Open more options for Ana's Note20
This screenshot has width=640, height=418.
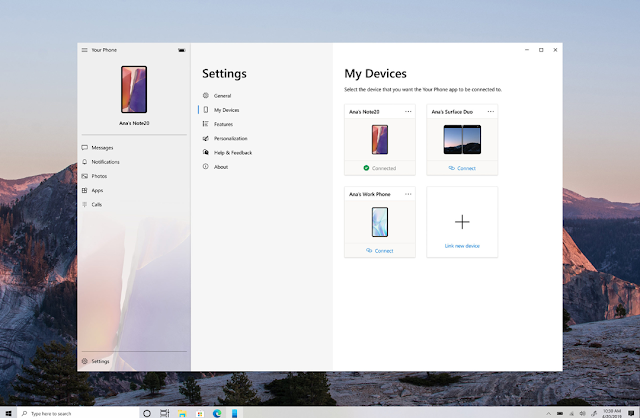[x=408, y=111]
